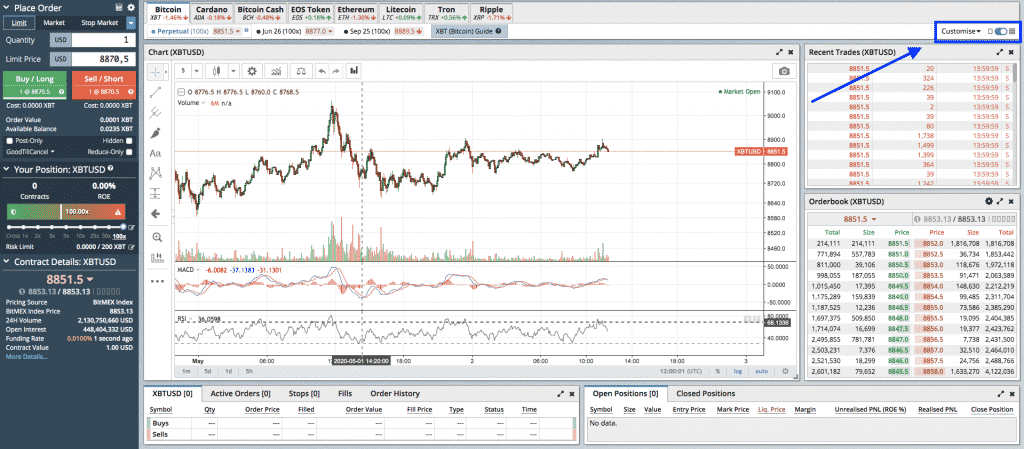Open Place Order settings gear

[x=131, y=8]
